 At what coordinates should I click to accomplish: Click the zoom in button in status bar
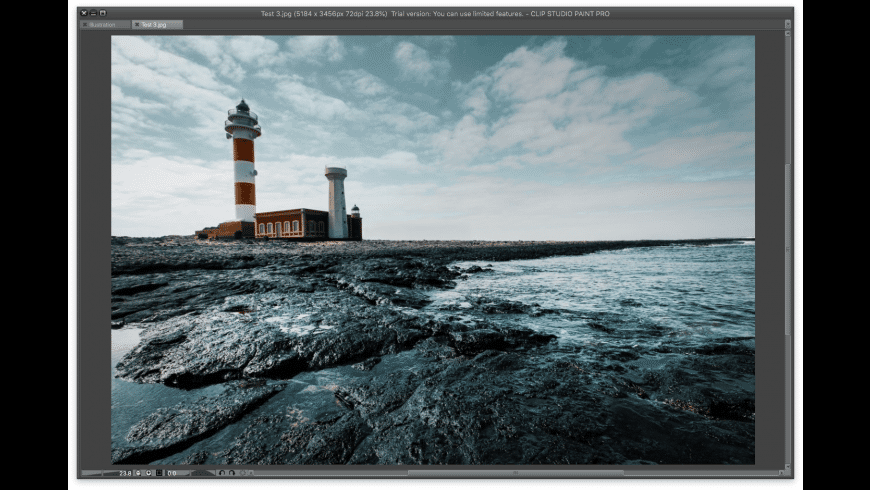[148, 473]
